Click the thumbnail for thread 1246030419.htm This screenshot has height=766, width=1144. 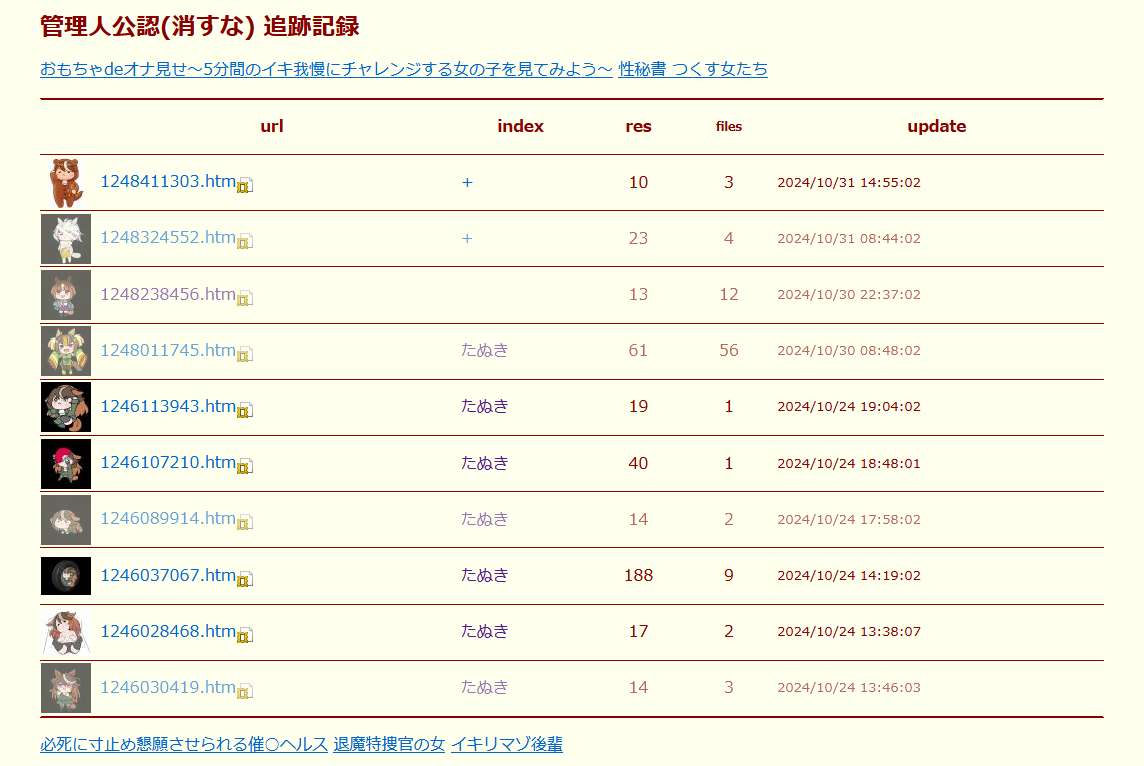66,688
